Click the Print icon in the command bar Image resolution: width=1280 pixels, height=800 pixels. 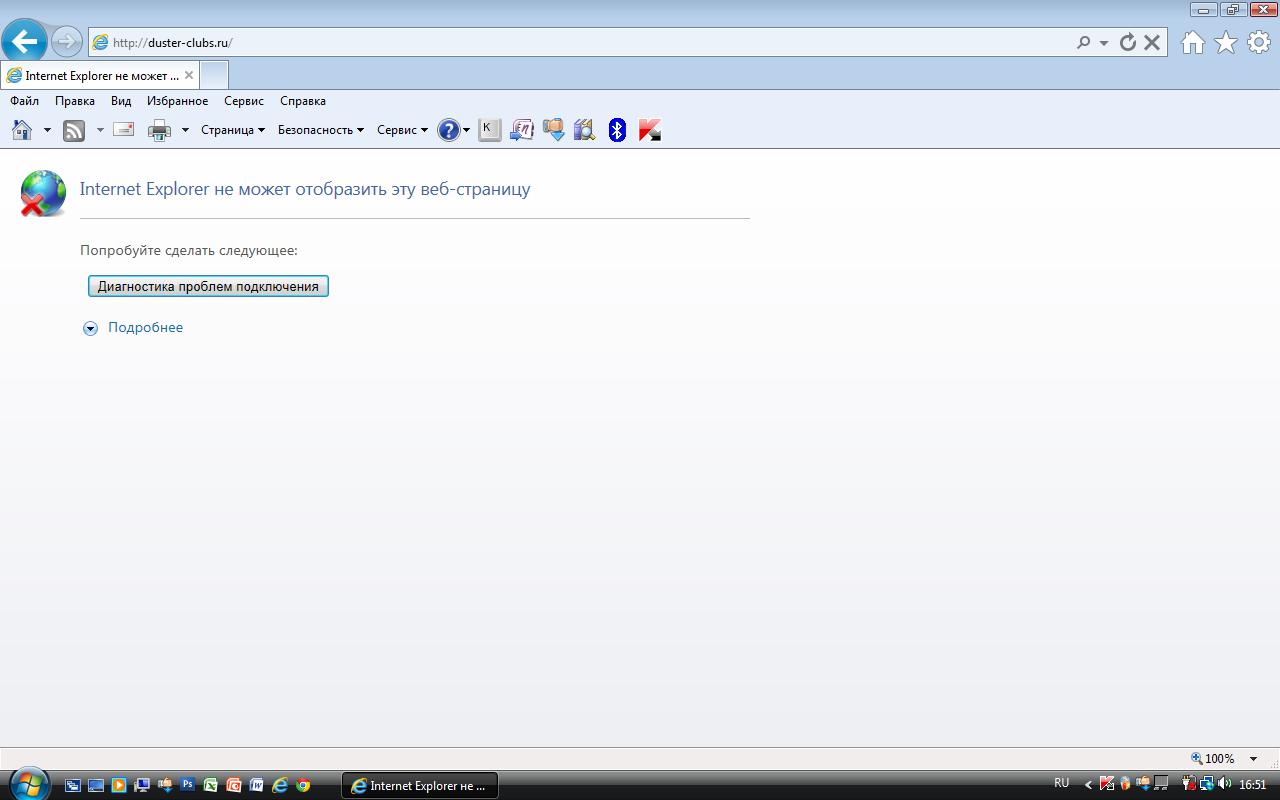point(159,130)
